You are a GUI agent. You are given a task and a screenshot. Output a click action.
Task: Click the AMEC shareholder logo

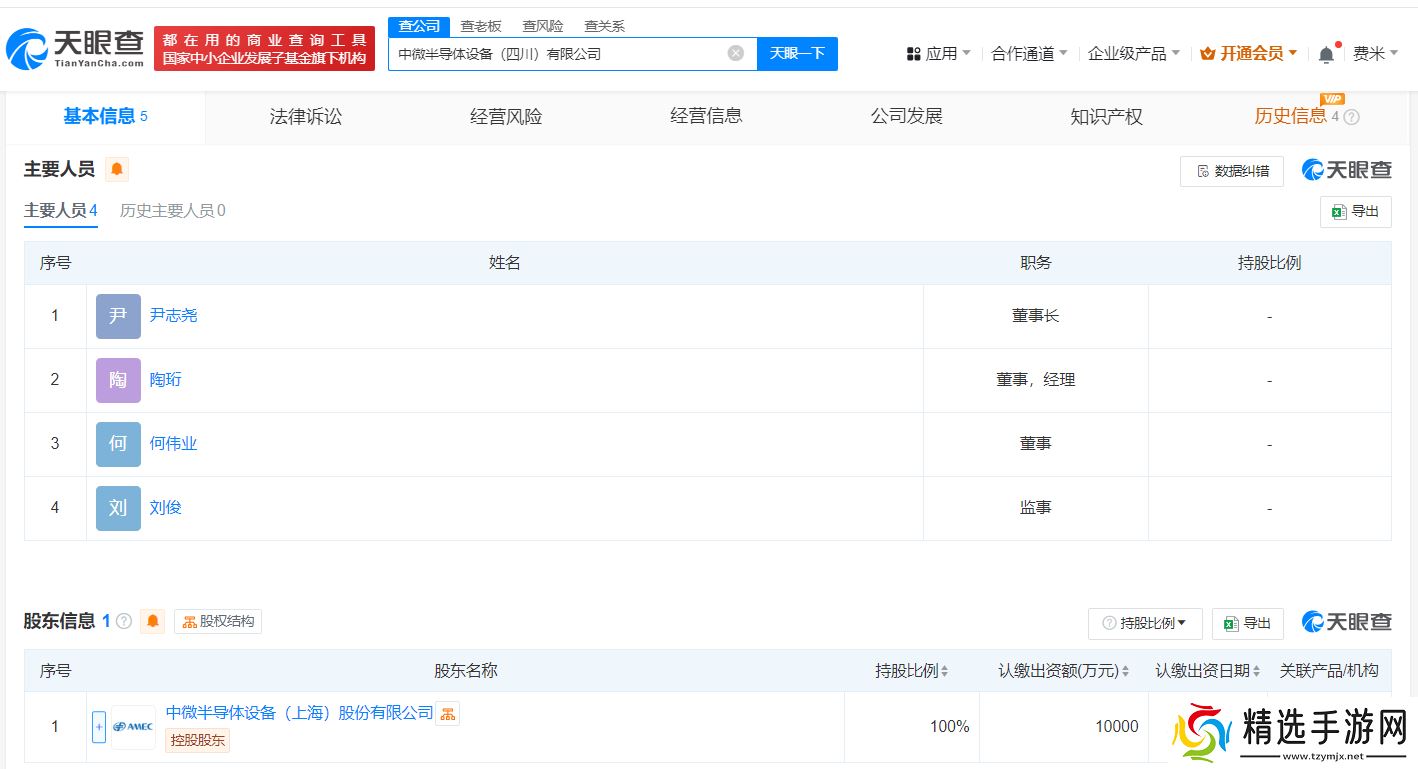pos(133,727)
